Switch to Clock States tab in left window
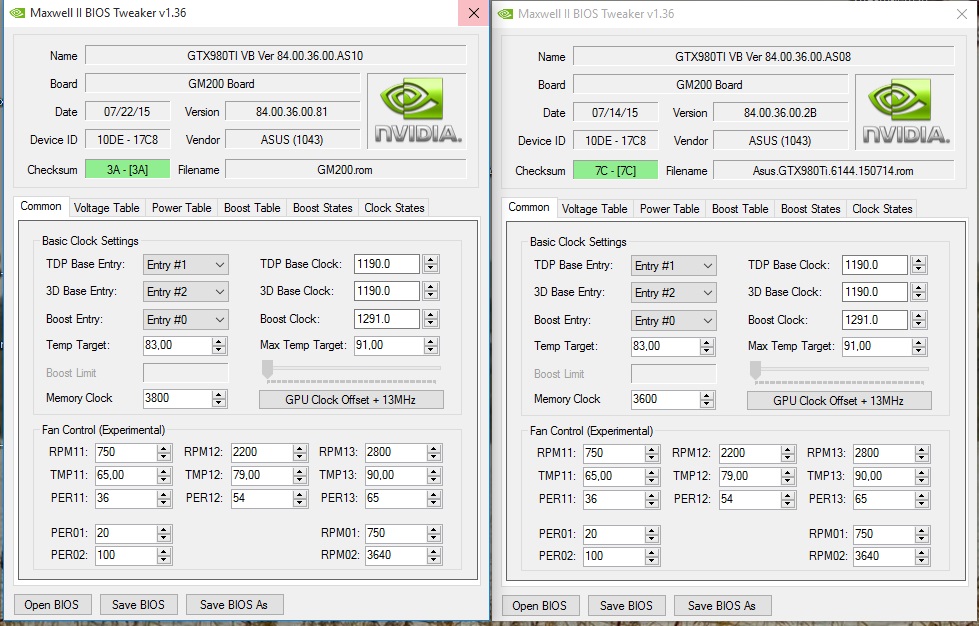 tap(395, 208)
